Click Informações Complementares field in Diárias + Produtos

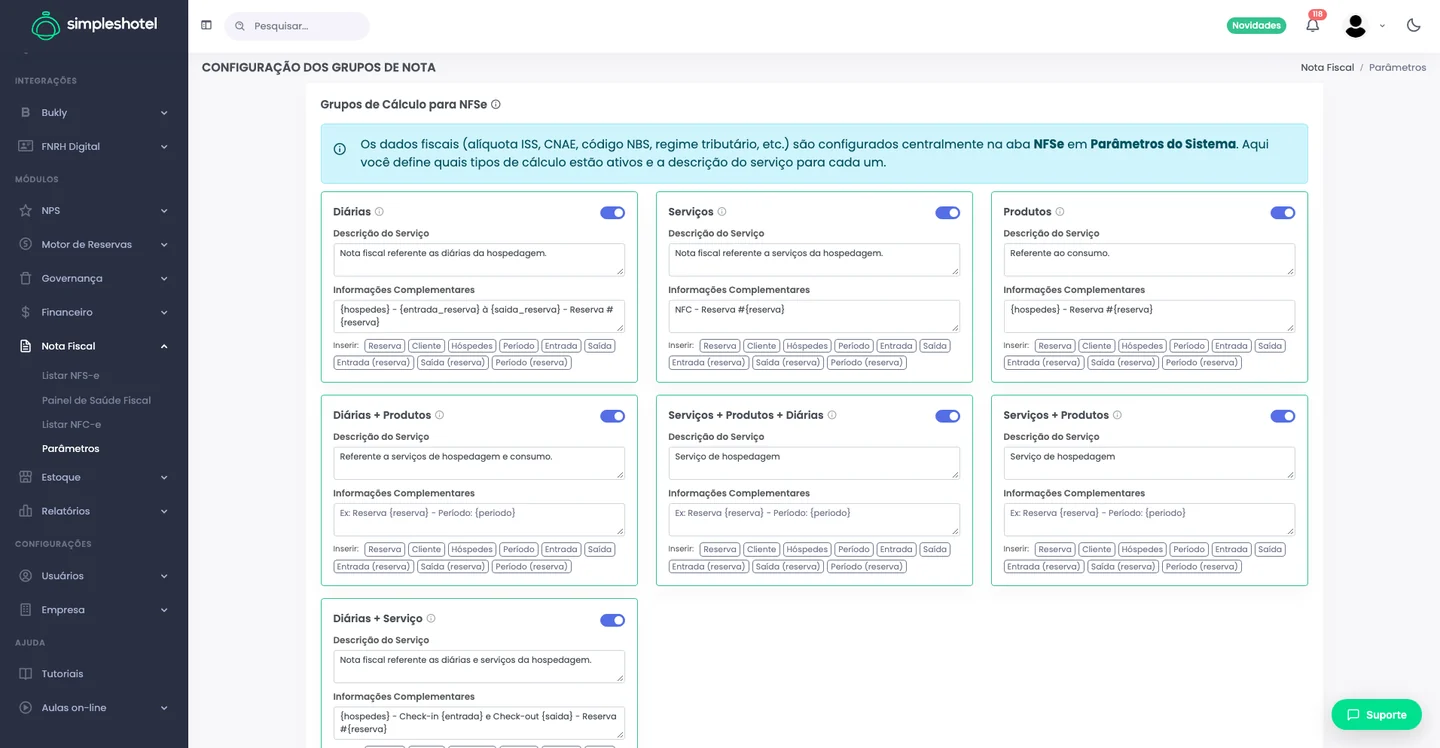[x=479, y=519]
